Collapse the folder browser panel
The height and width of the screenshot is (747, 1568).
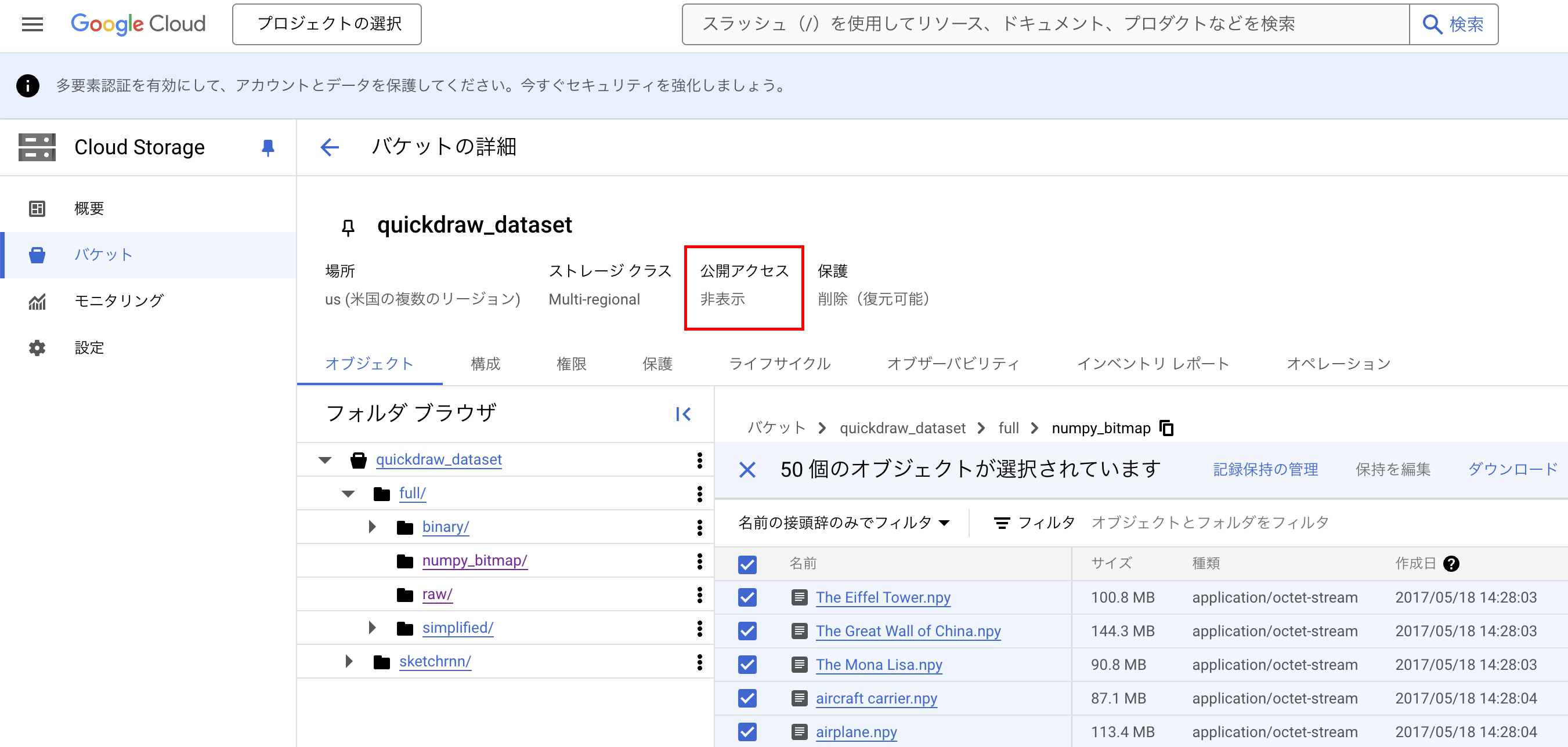point(683,414)
